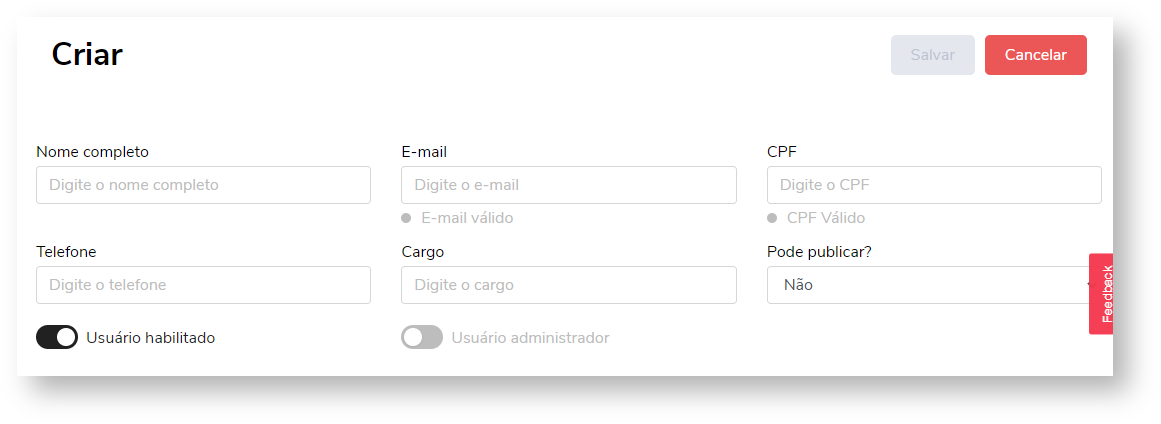Click the grey E-mail válido status dot
Viewport: 1161px width, 424px height.
(x=406, y=218)
